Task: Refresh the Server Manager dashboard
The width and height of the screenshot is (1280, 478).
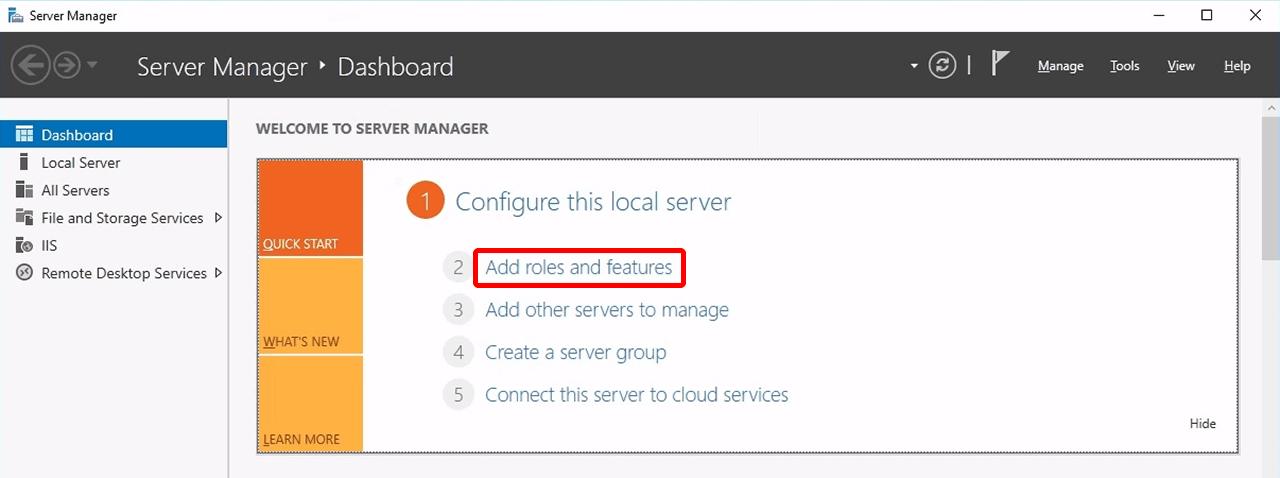Action: point(942,66)
